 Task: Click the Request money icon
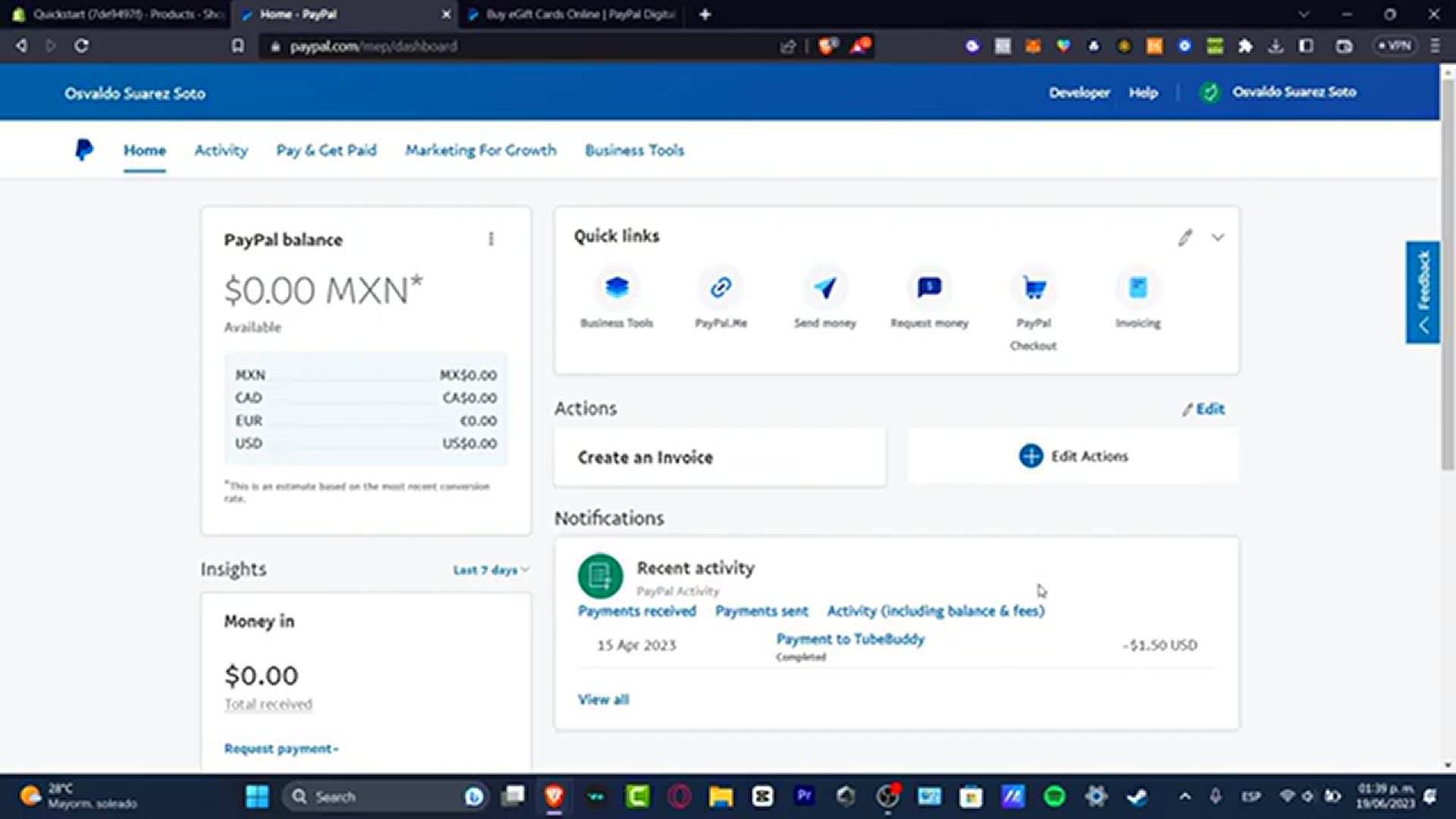click(x=929, y=287)
